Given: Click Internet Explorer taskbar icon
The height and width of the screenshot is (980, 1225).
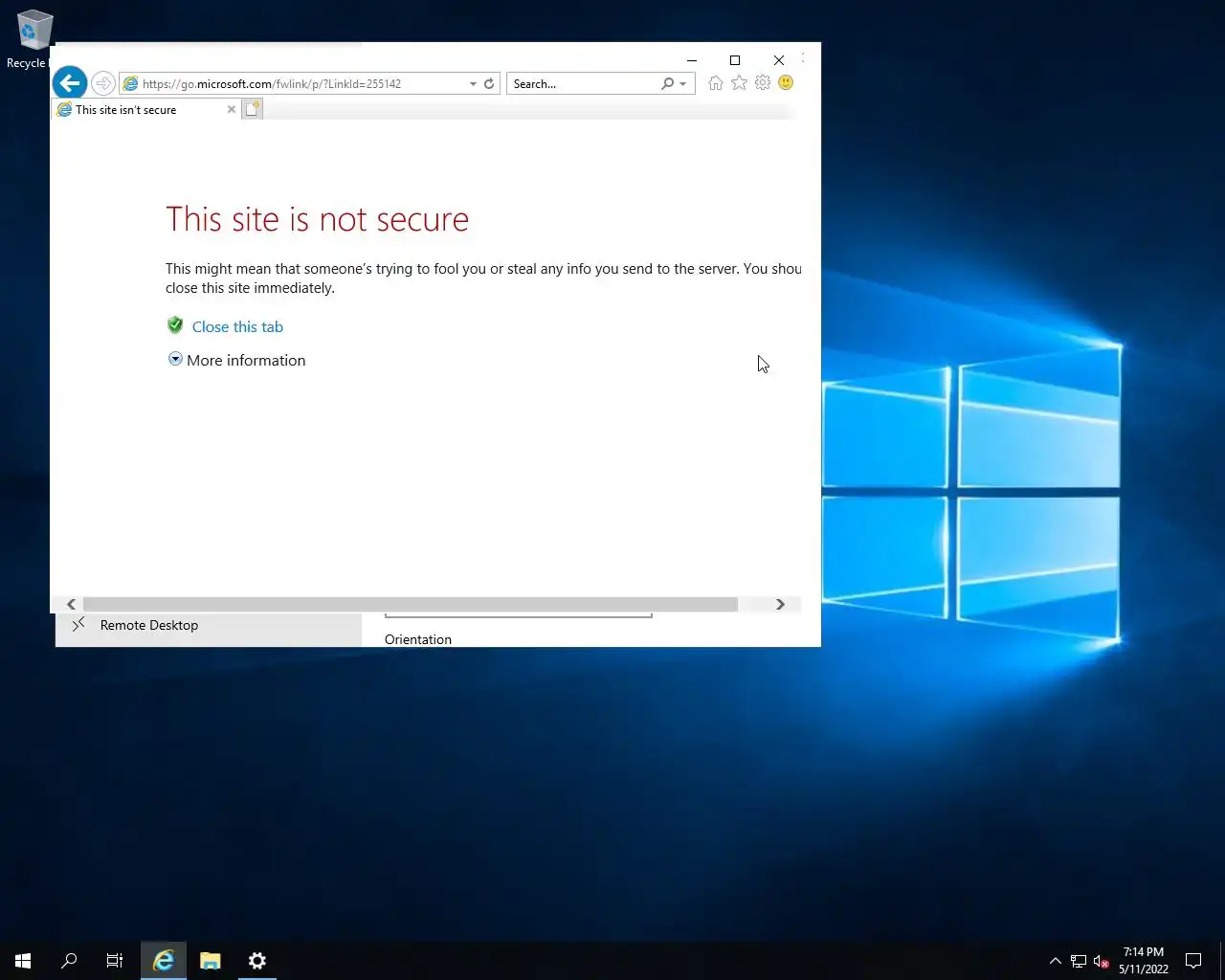Looking at the screenshot, I should (164, 961).
